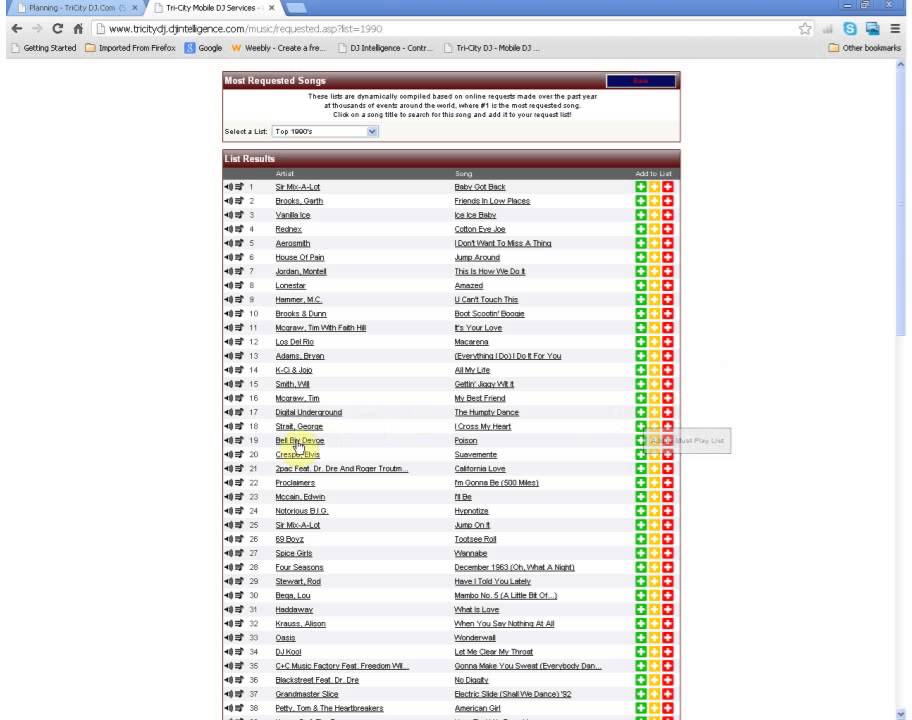Click the browser home icon
This screenshot has height=720, width=912.
pos(78,28)
